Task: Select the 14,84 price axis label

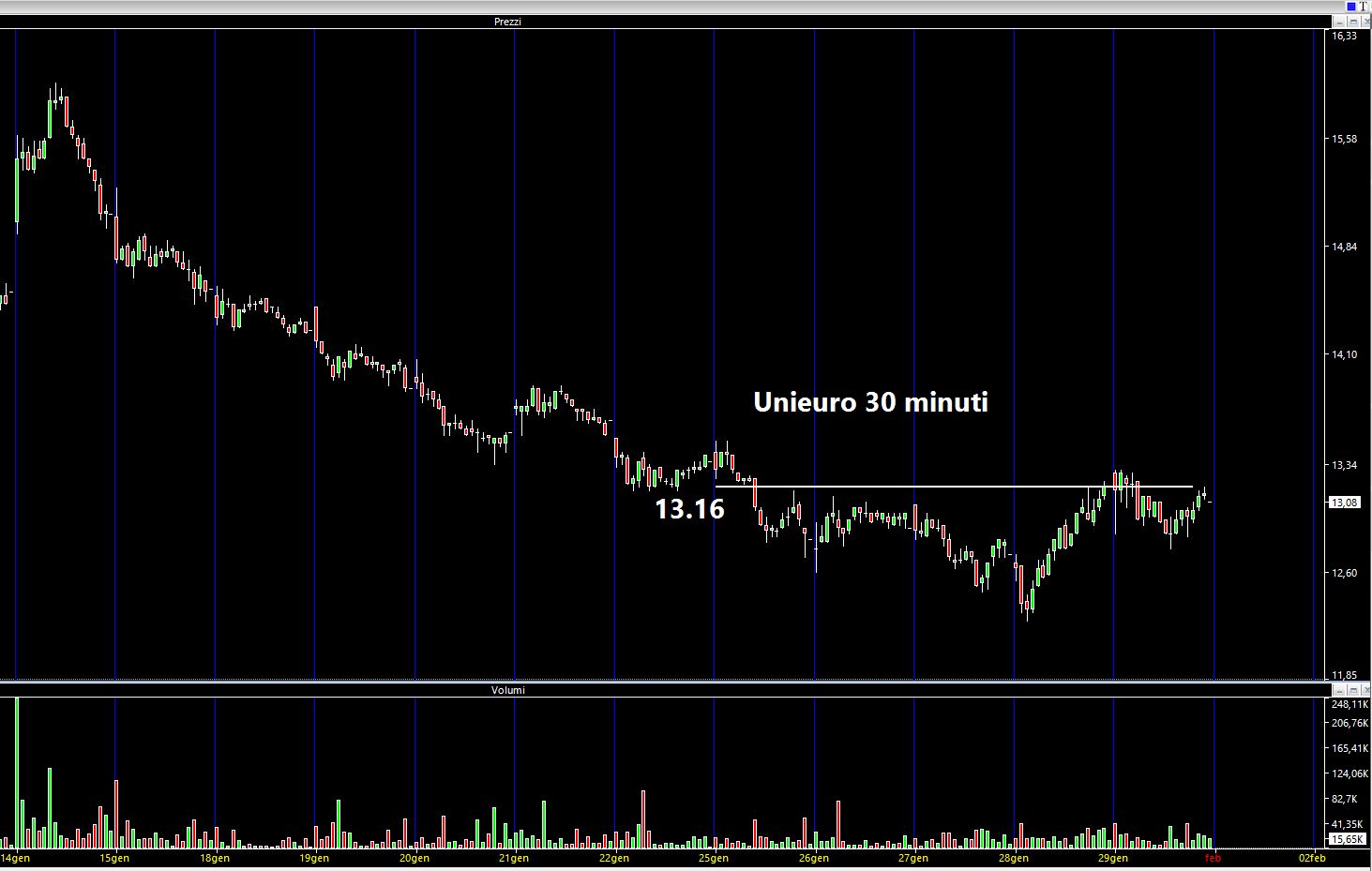Action: (x=1344, y=247)
